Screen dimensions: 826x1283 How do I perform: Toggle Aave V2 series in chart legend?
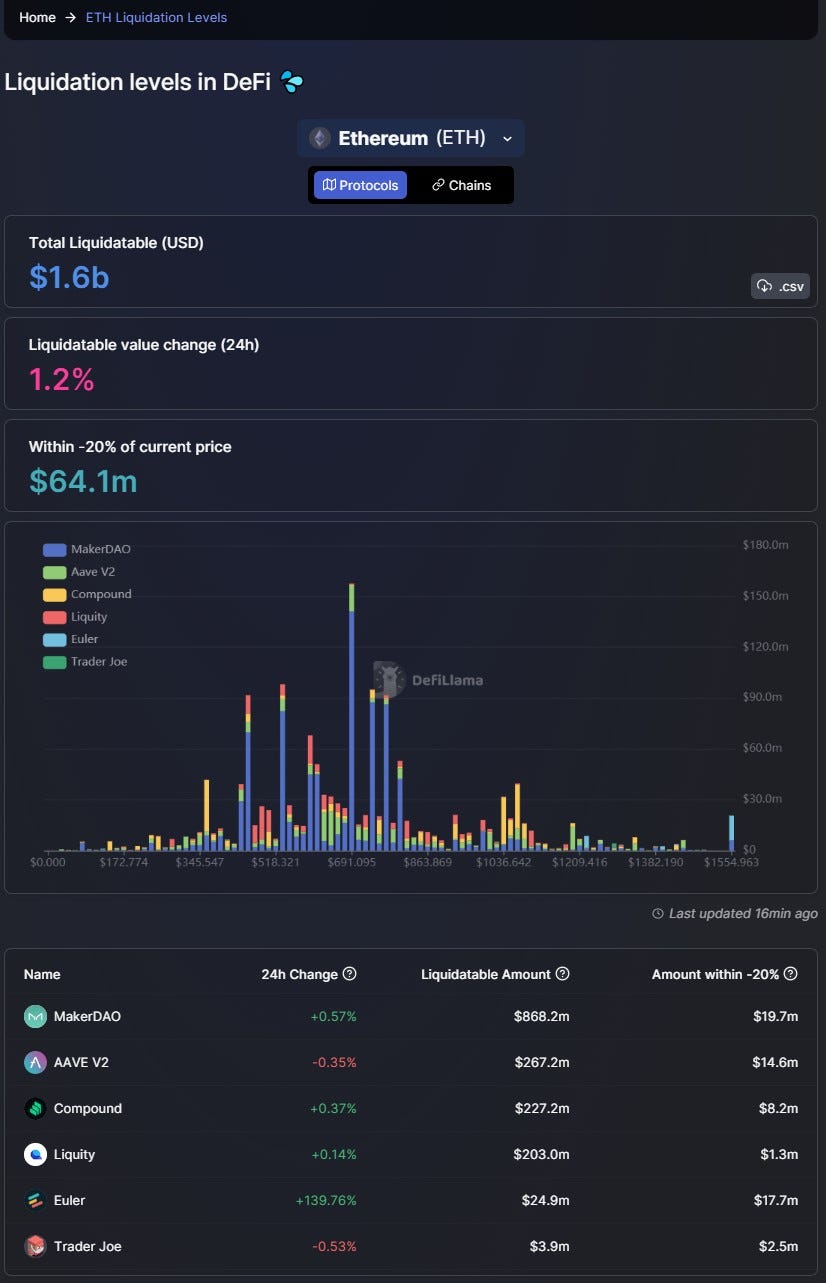pos(79,572)
